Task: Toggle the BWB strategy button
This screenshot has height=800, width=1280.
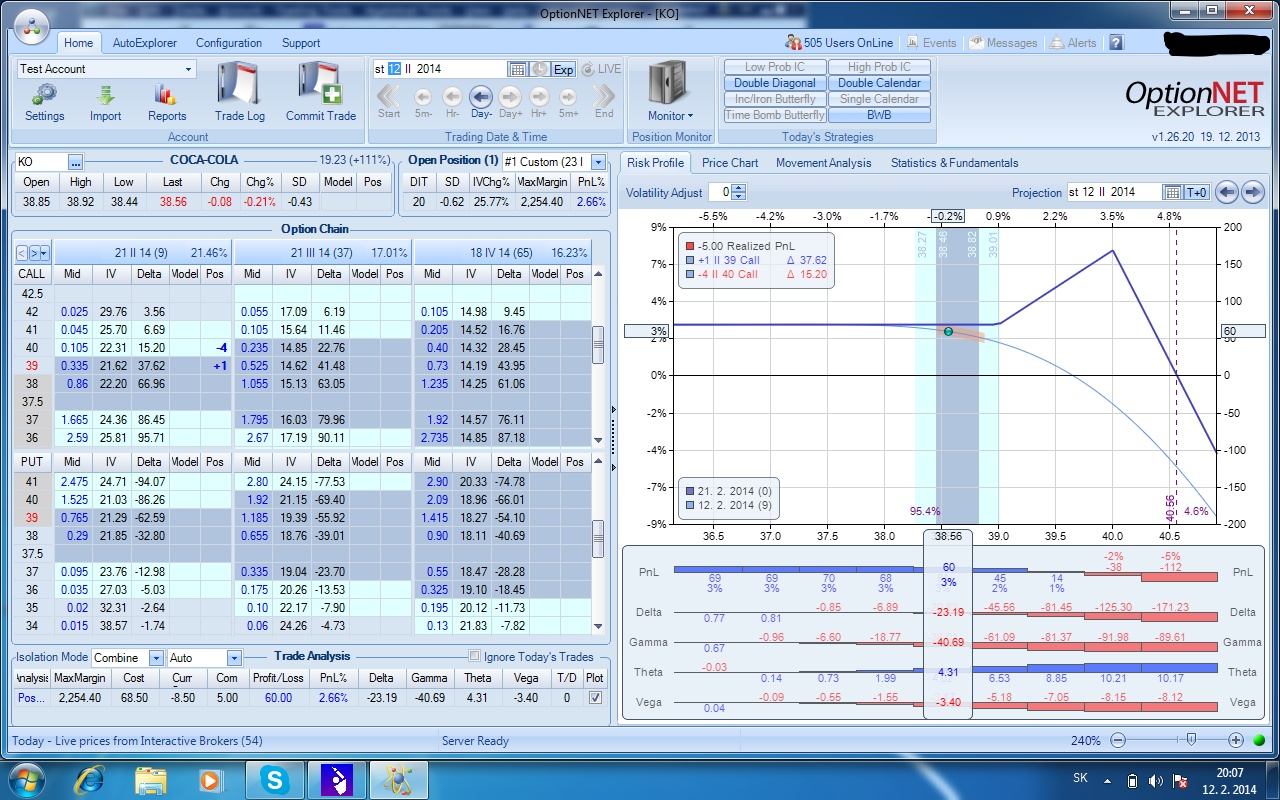Action: point(879,115)
